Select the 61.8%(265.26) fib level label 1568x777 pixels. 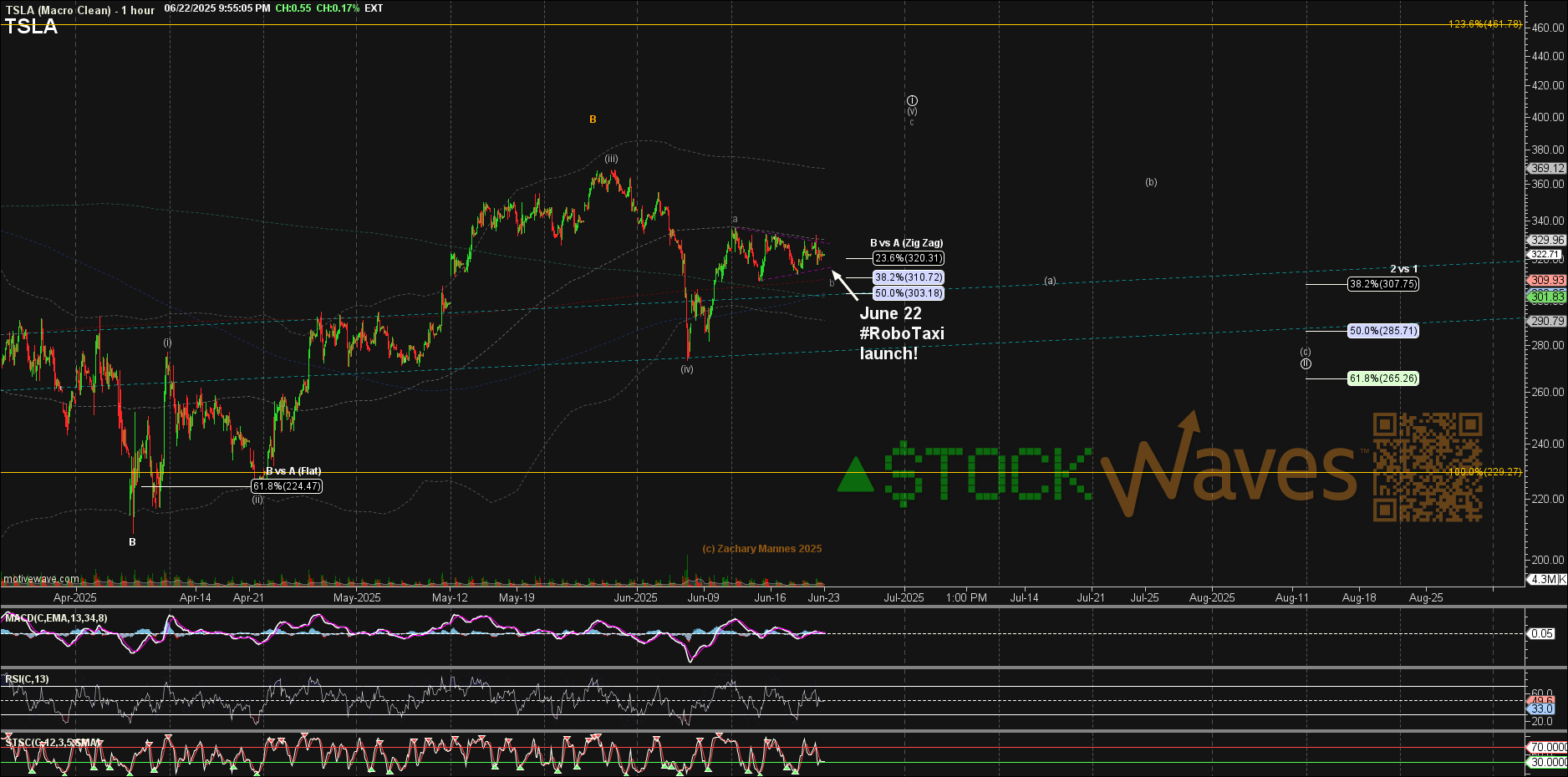[1382, 378]
